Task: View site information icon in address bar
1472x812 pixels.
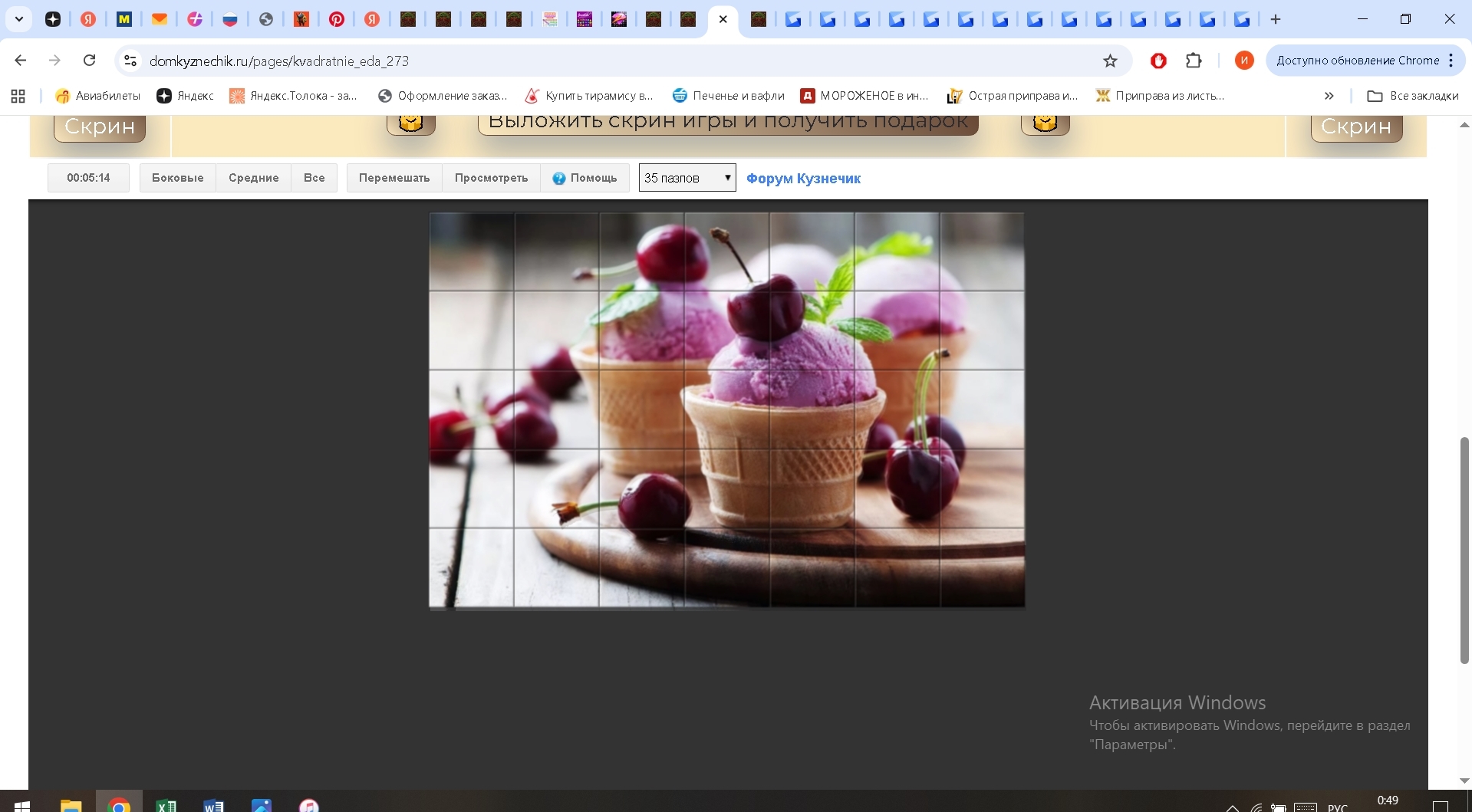Action: [130, 61]
